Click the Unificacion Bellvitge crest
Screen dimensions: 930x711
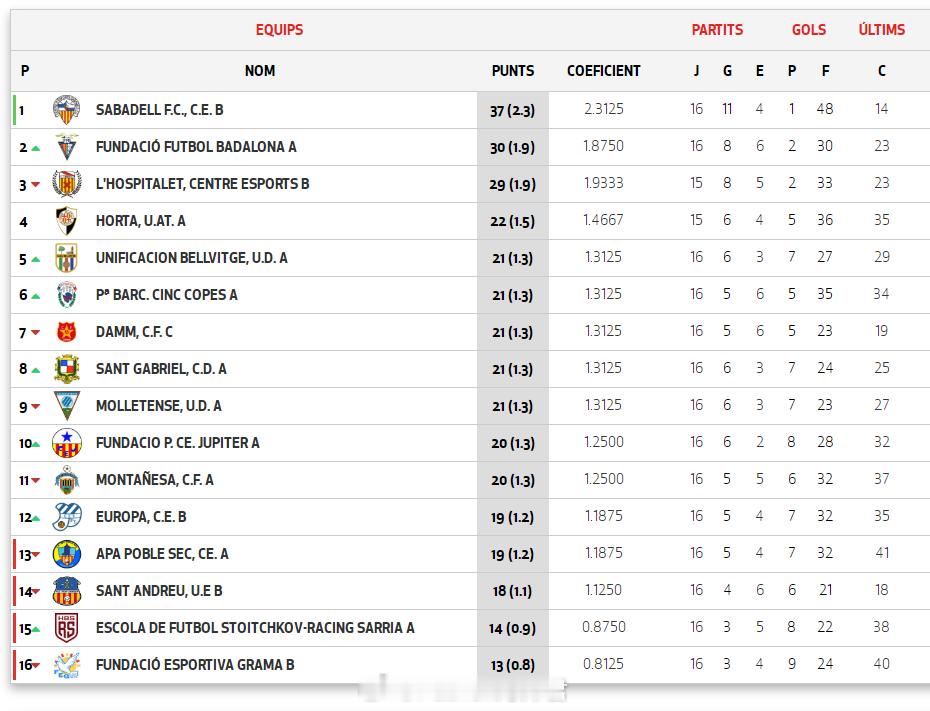[66, 258]
